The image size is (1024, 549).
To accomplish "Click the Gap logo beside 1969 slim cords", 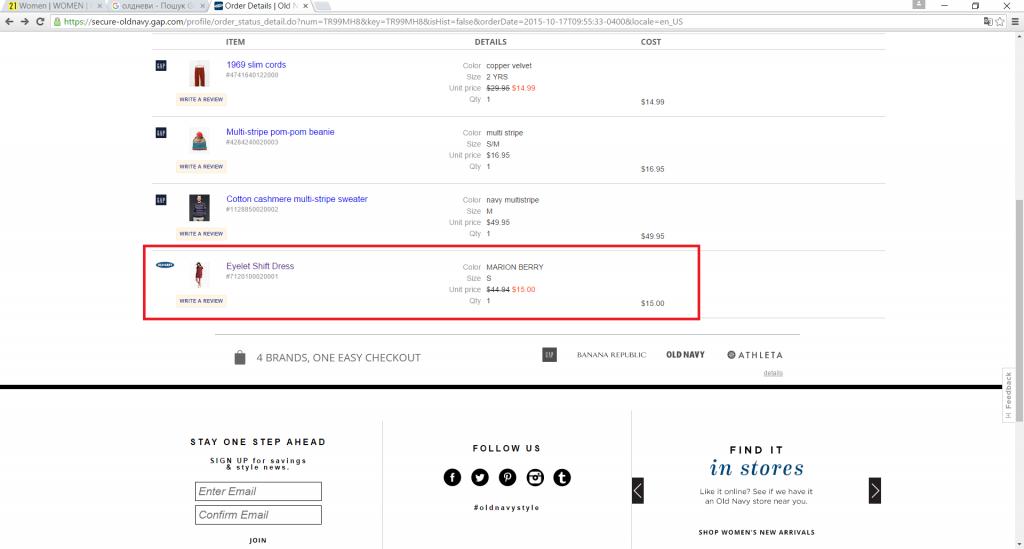I will click(x=161, y=65).
